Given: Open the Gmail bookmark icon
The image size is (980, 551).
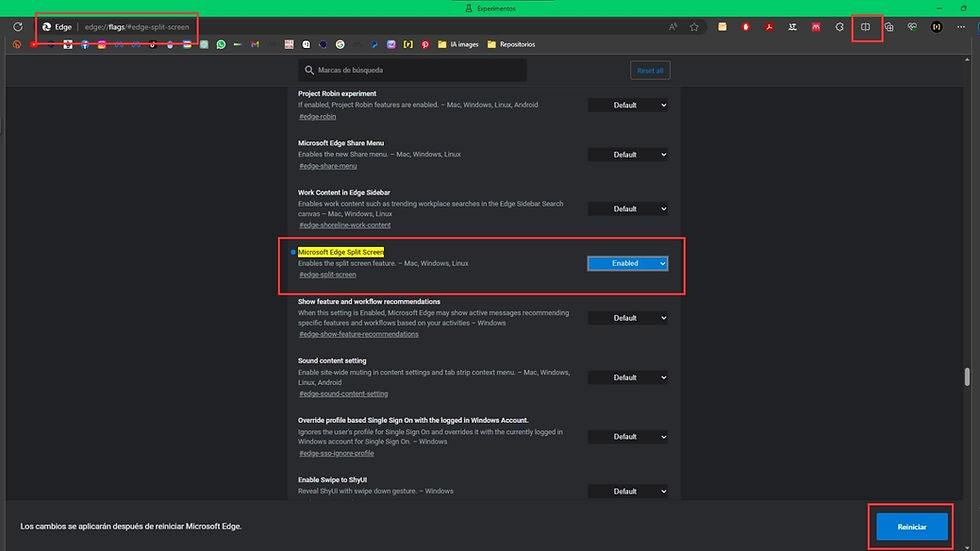Looking at the screenshot, I should (255, 44).
